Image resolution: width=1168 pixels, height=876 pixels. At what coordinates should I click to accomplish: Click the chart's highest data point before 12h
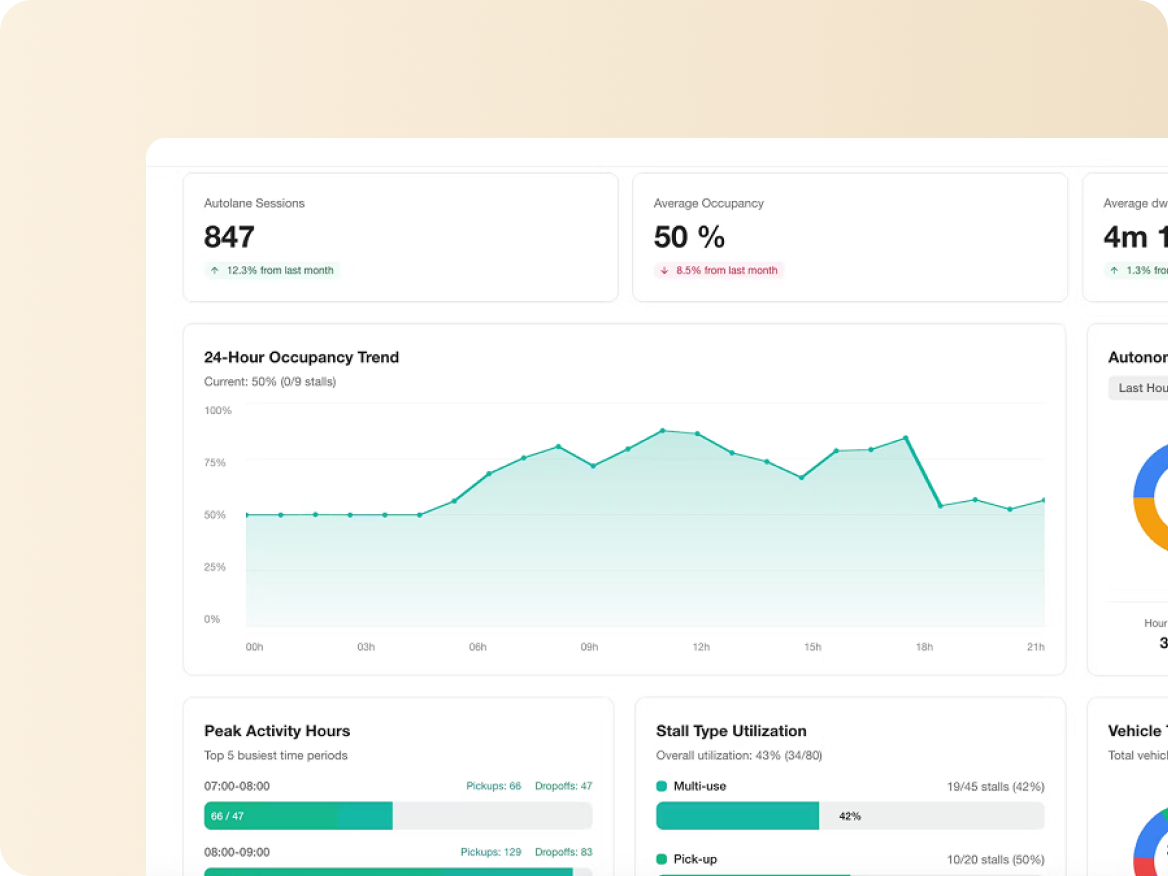[x=662, y=431]
